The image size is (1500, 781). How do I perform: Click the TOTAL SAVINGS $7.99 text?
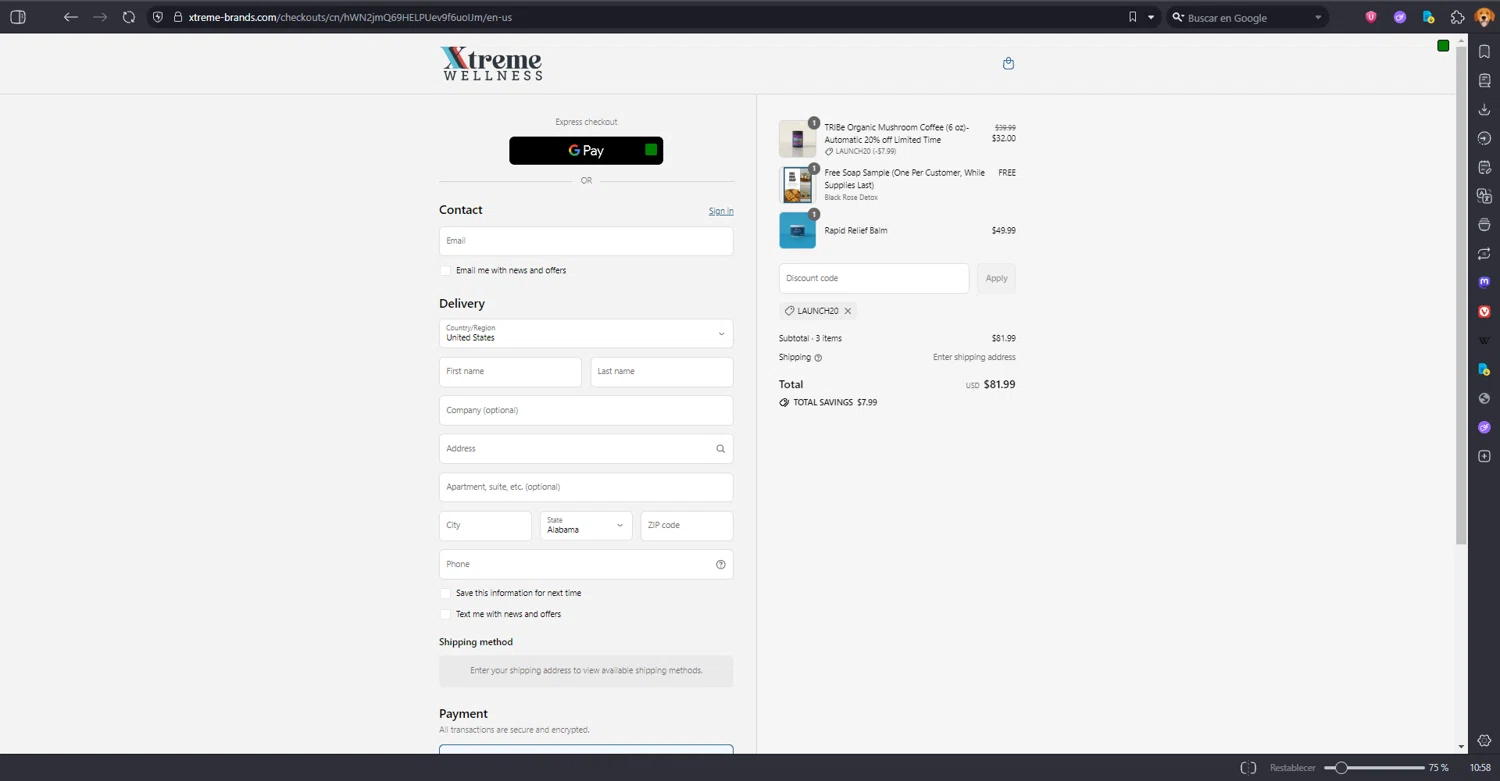(835, 402)
